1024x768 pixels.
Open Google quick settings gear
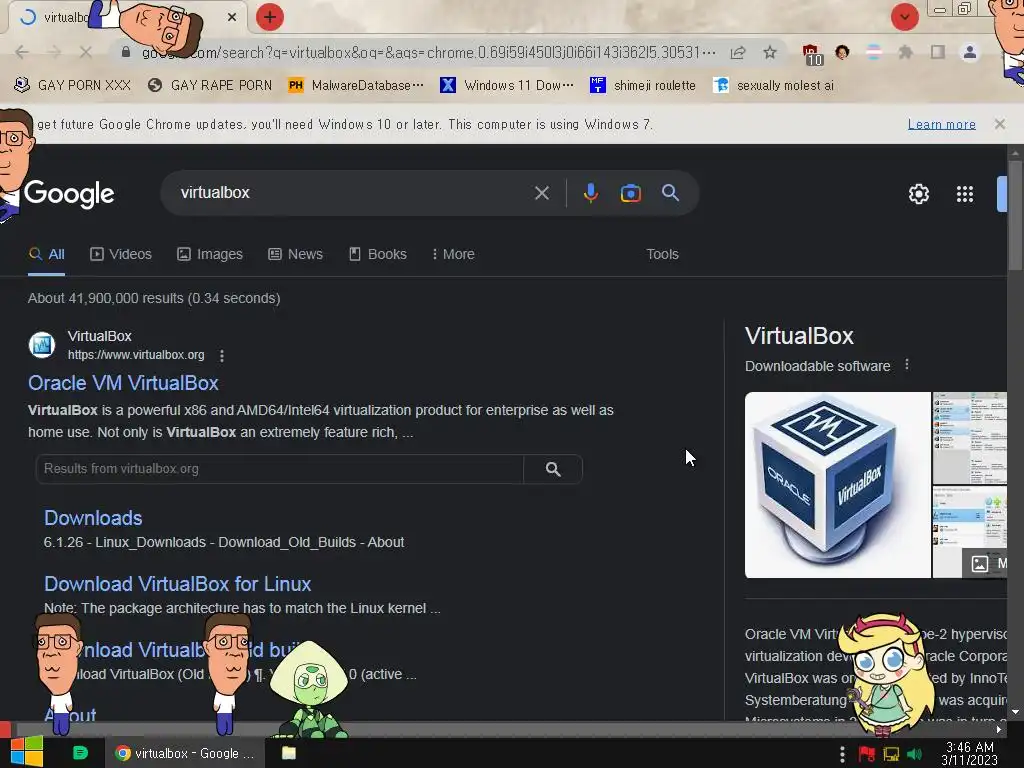pos(919,194)
